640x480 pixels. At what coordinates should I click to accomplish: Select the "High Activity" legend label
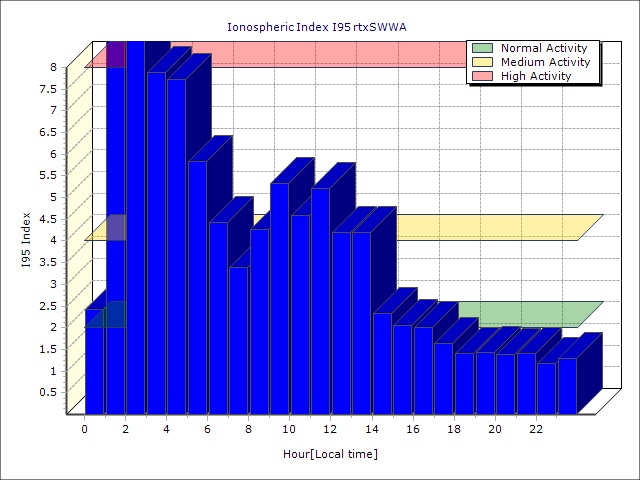[x=536, y=76]
